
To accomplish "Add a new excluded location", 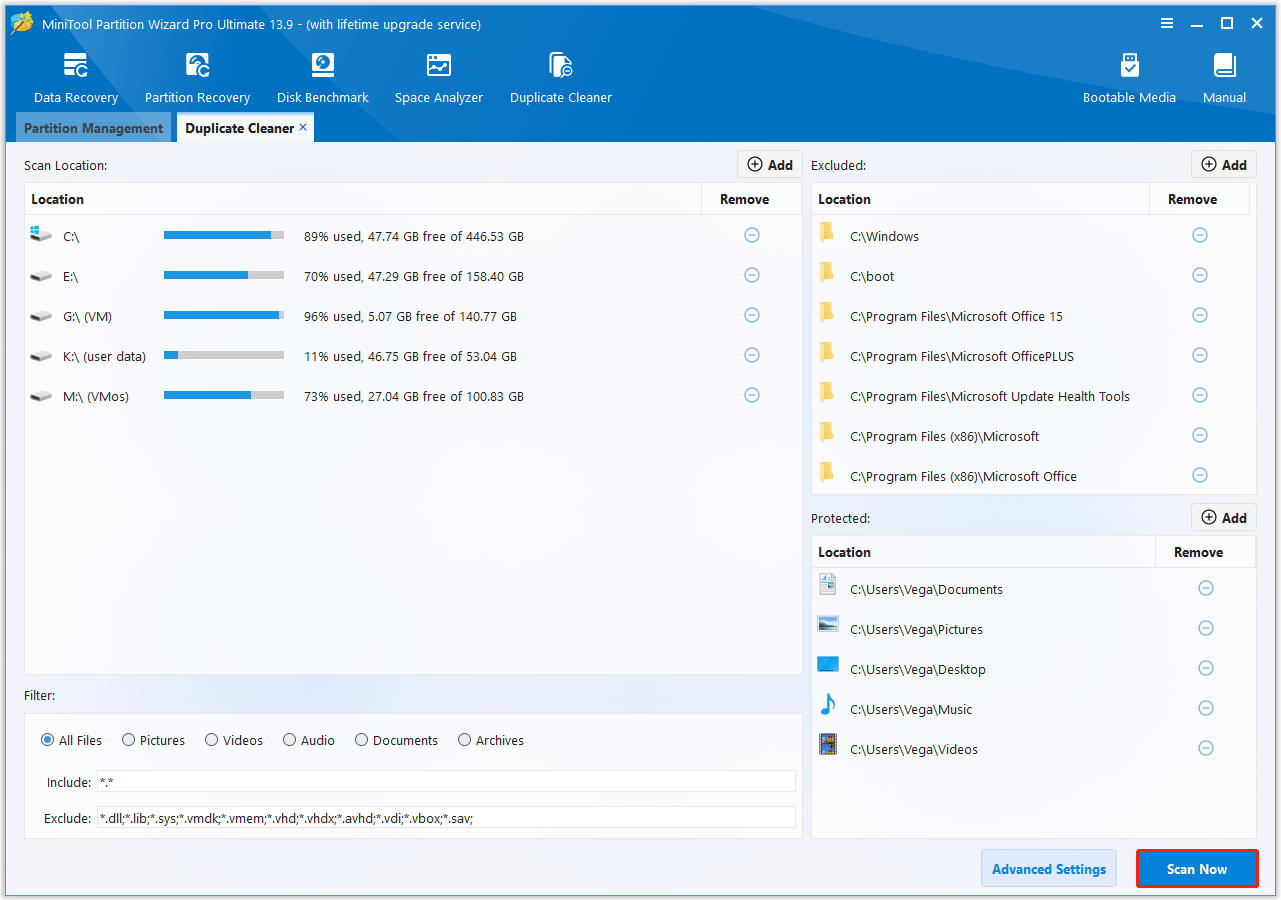I will click(1224, 165).
